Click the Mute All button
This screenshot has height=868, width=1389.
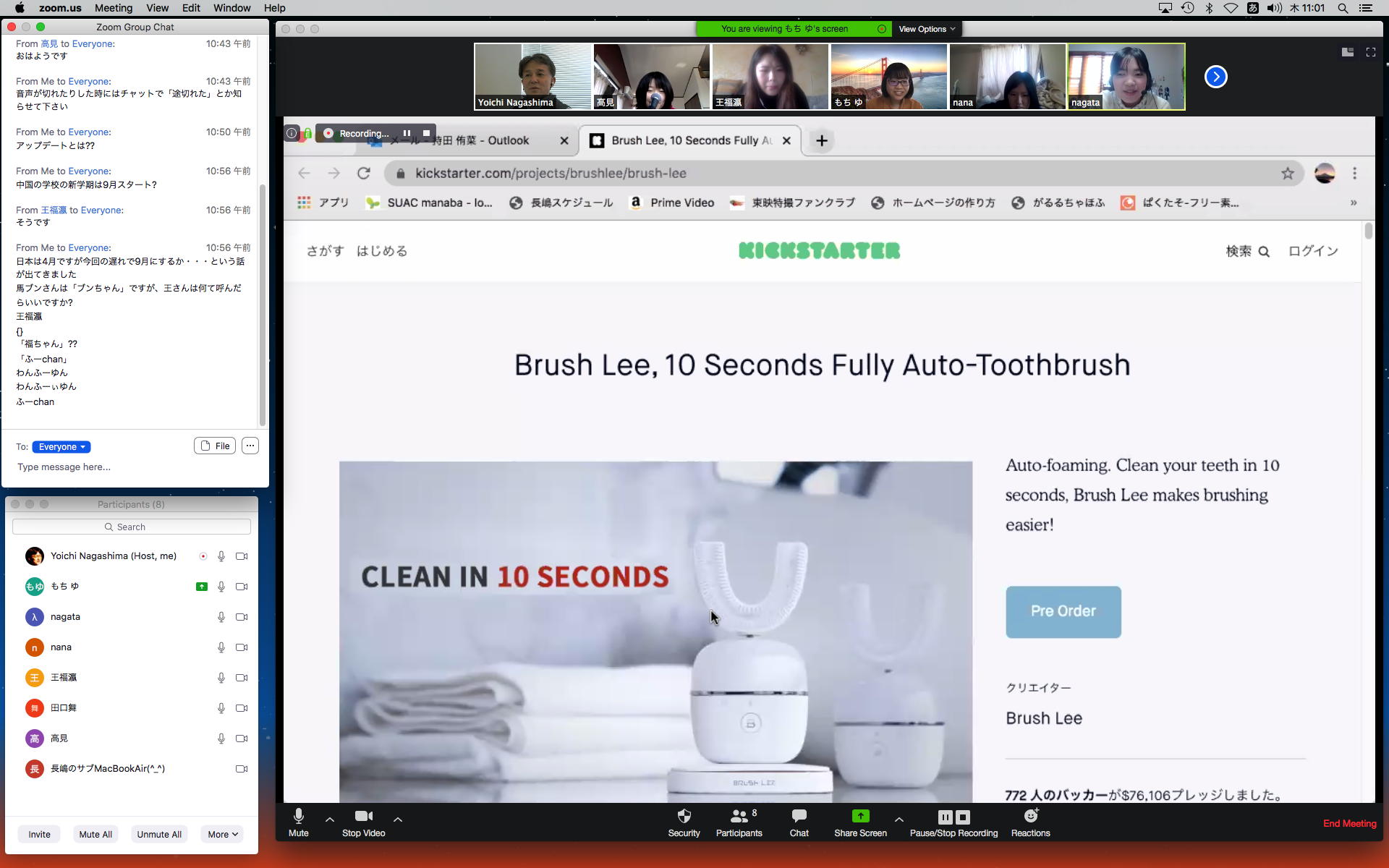[x=95, y=834]
